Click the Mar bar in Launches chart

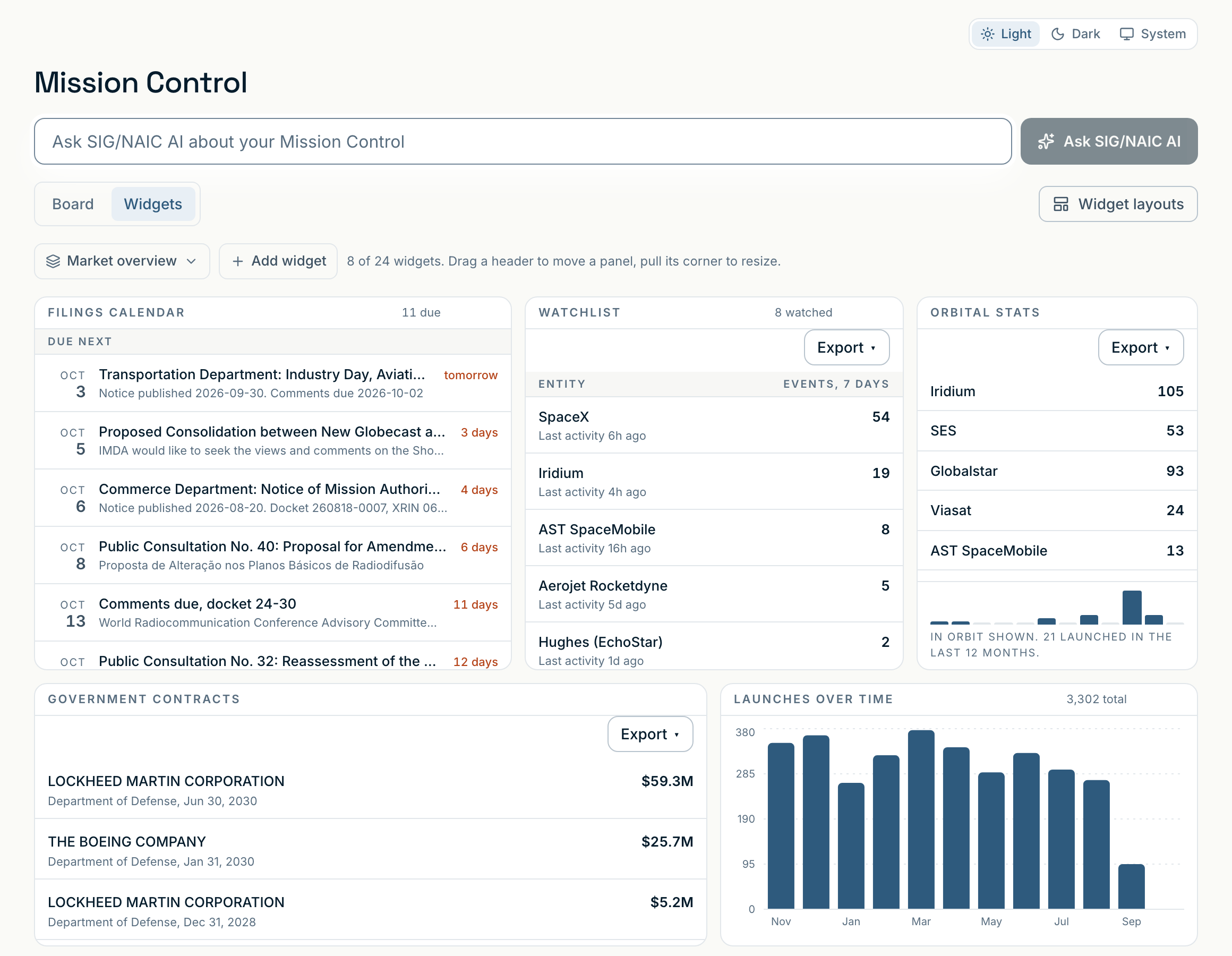click(x=921, y=819)
